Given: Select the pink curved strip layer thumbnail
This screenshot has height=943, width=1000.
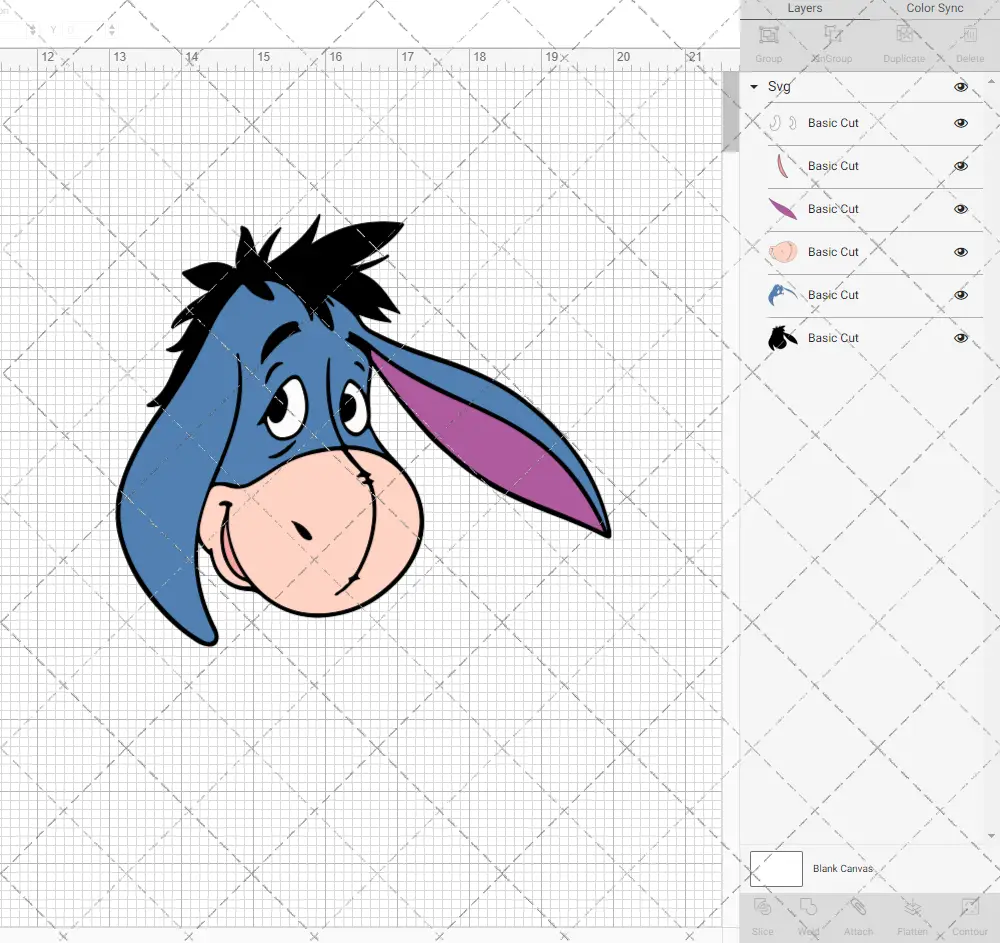Looking at the screenshot, I should (x=783, y=166).
